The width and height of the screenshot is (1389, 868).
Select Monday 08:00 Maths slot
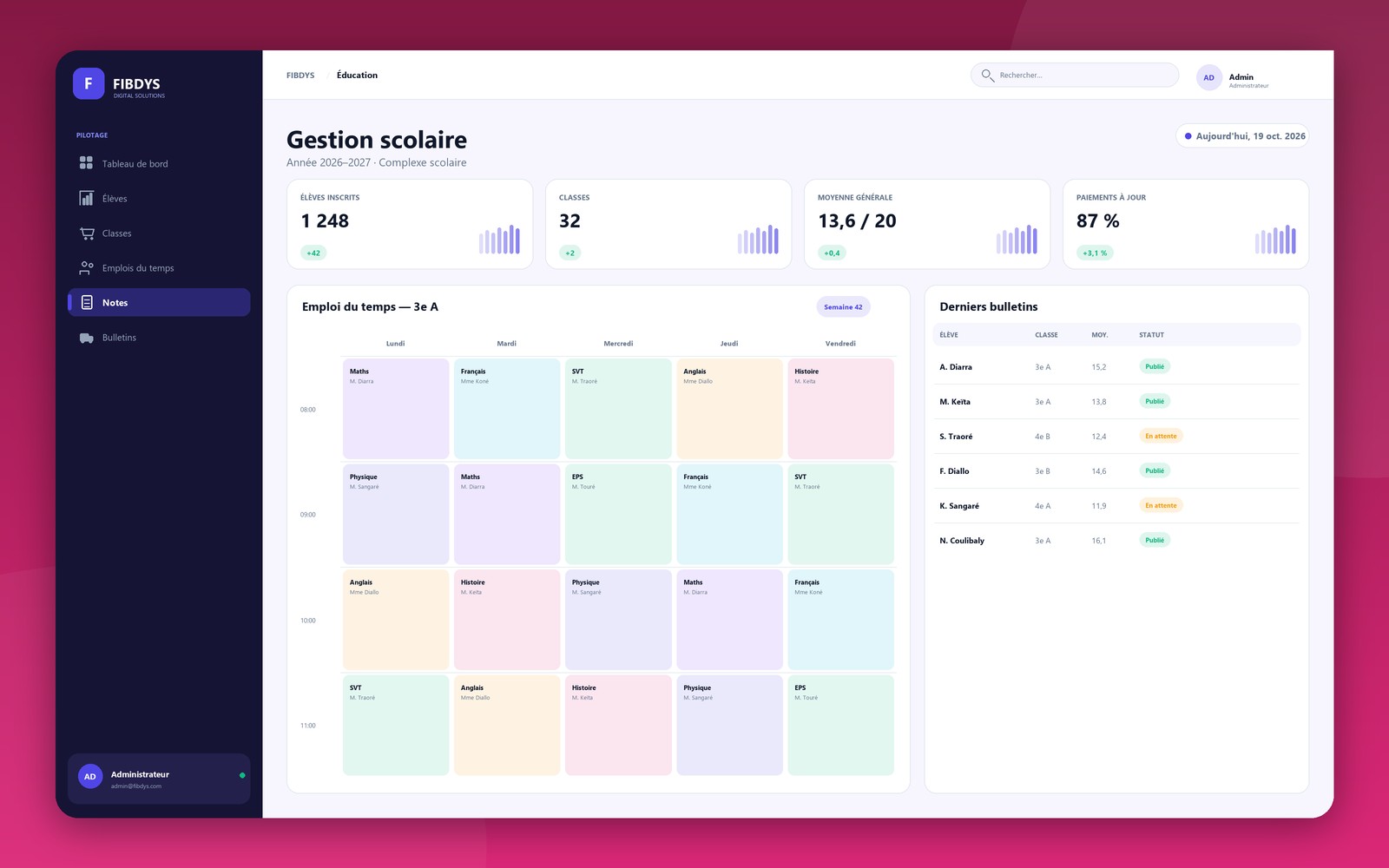coord(396,409)
